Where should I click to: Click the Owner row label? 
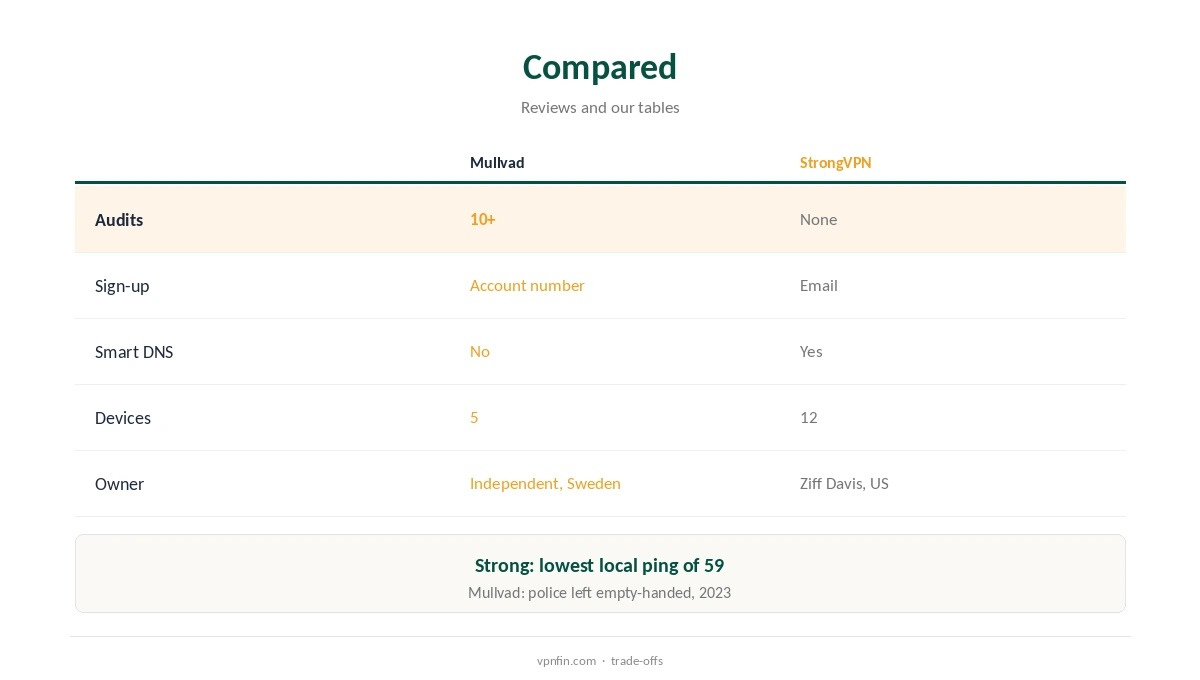[119, 484]
